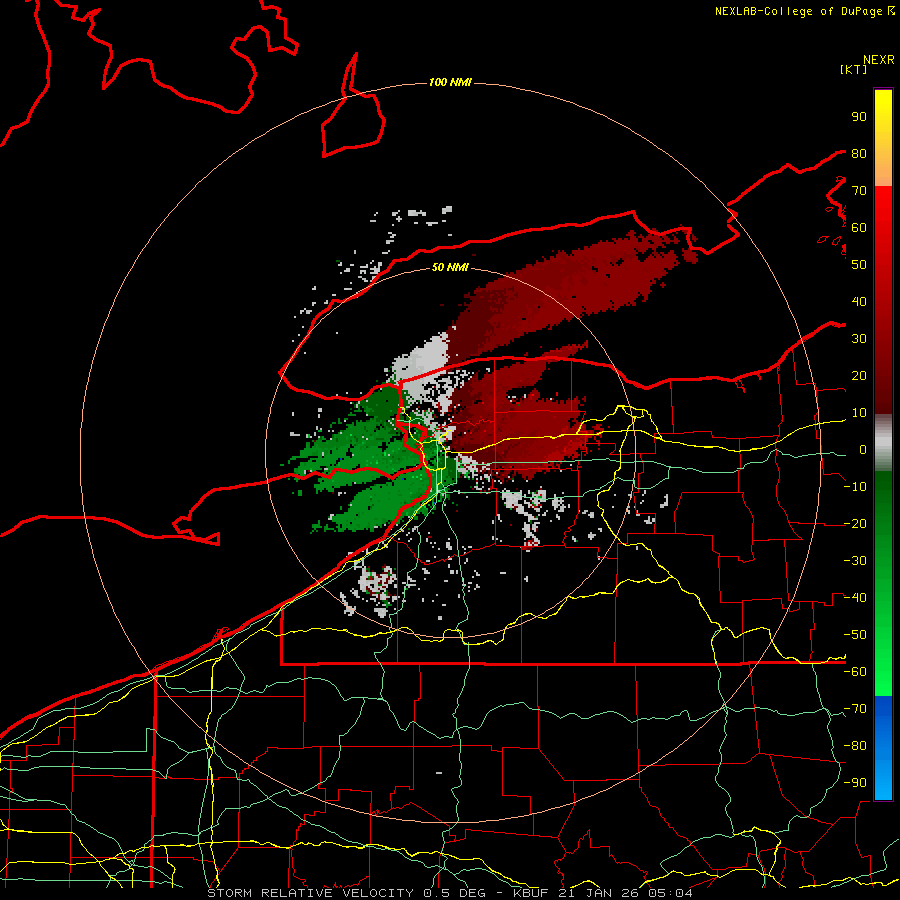The width and height of the screenshot is (900, 900).
Task: Click the 60 value on the velocity scale
Action: [x=859, y=227]
